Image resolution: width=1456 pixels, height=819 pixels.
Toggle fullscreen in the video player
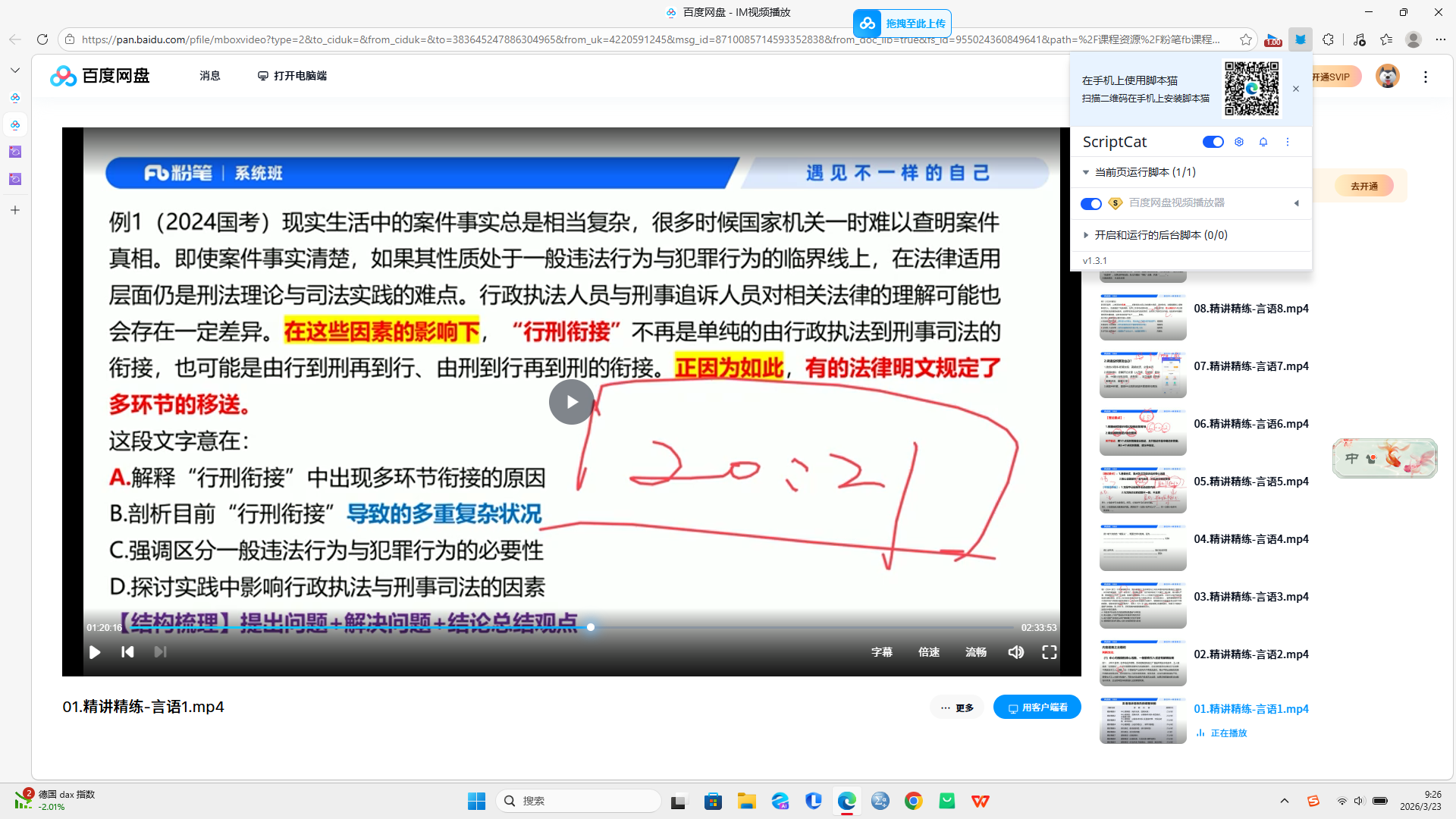pyautogui.click(x=1049, y=651)
